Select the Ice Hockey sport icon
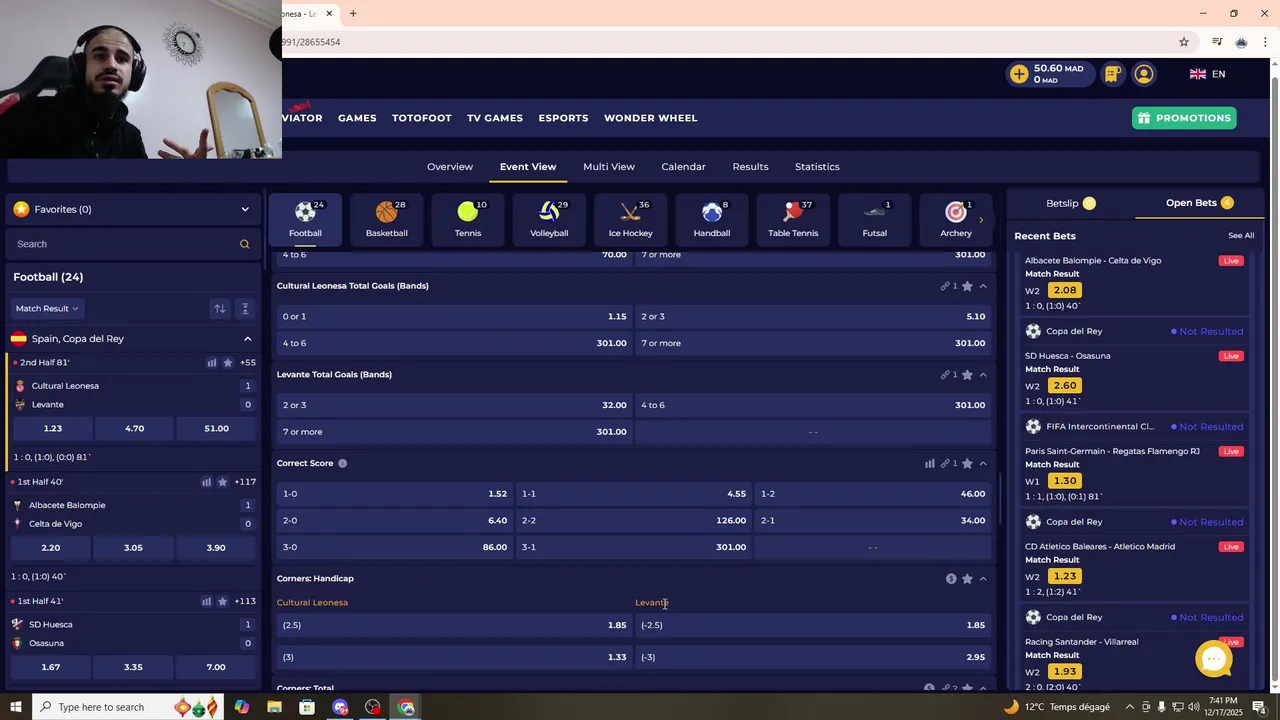 pos(630,219)
